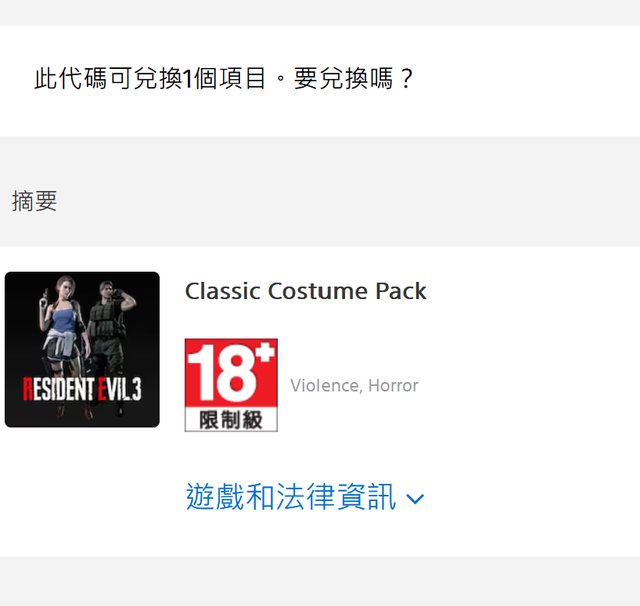Image resolution: width=640 pixels, height=606 pixels.
Task: Click the 法律資訊 portion of the blue link
Action: click(336, 497)
